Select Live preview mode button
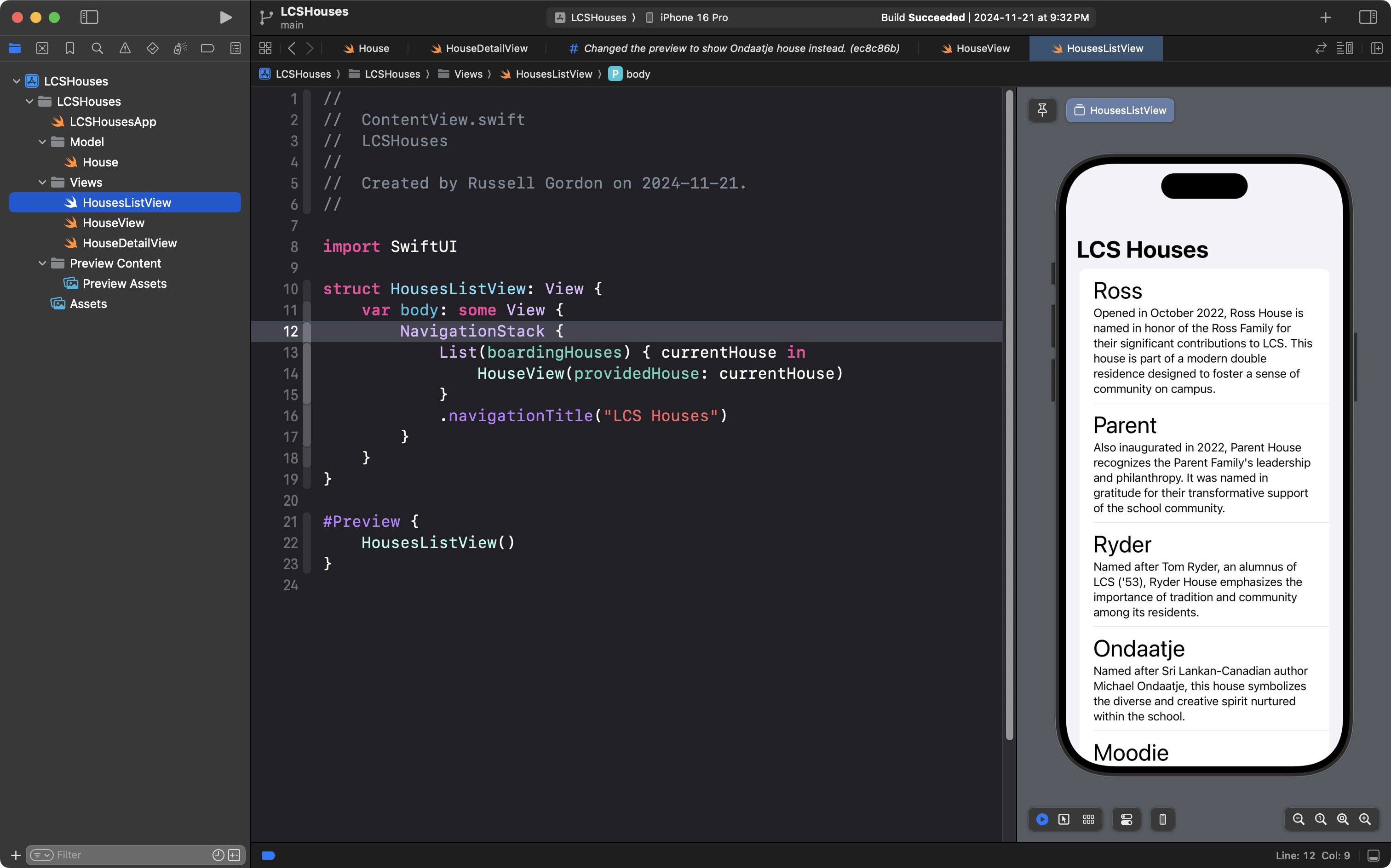Screen dimensions: 1391x868 pos(1042,819)
